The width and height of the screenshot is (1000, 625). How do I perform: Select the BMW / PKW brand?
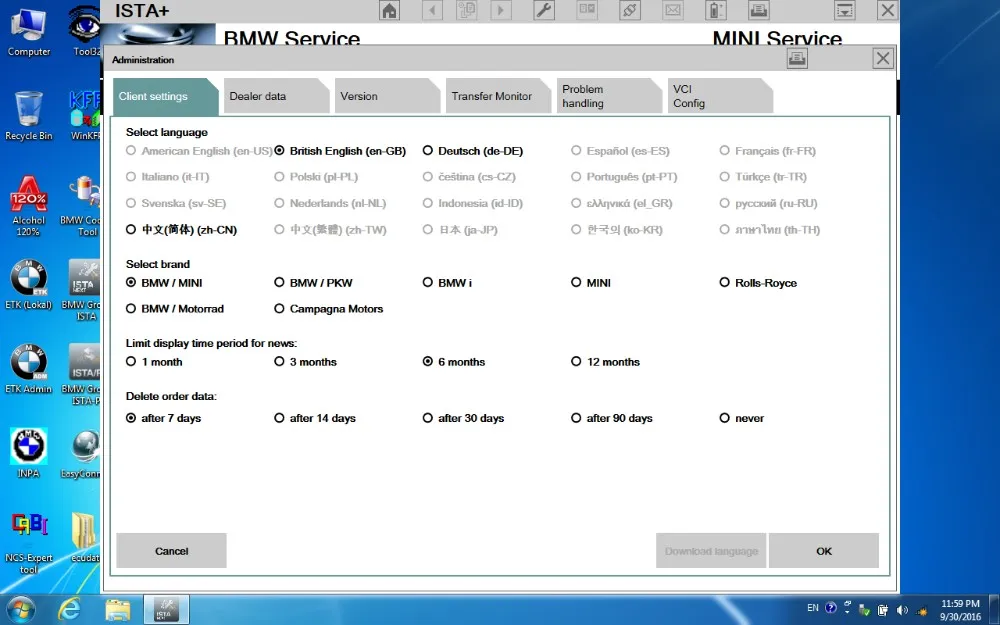[313, 283]
